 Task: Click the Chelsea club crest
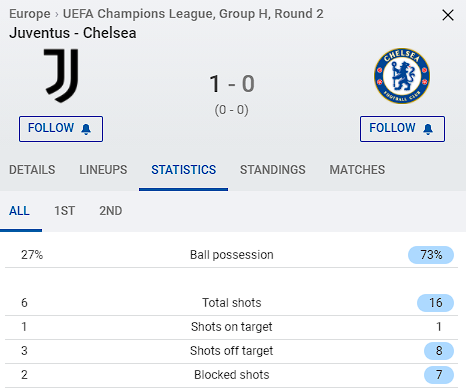[x=402, y=76]
